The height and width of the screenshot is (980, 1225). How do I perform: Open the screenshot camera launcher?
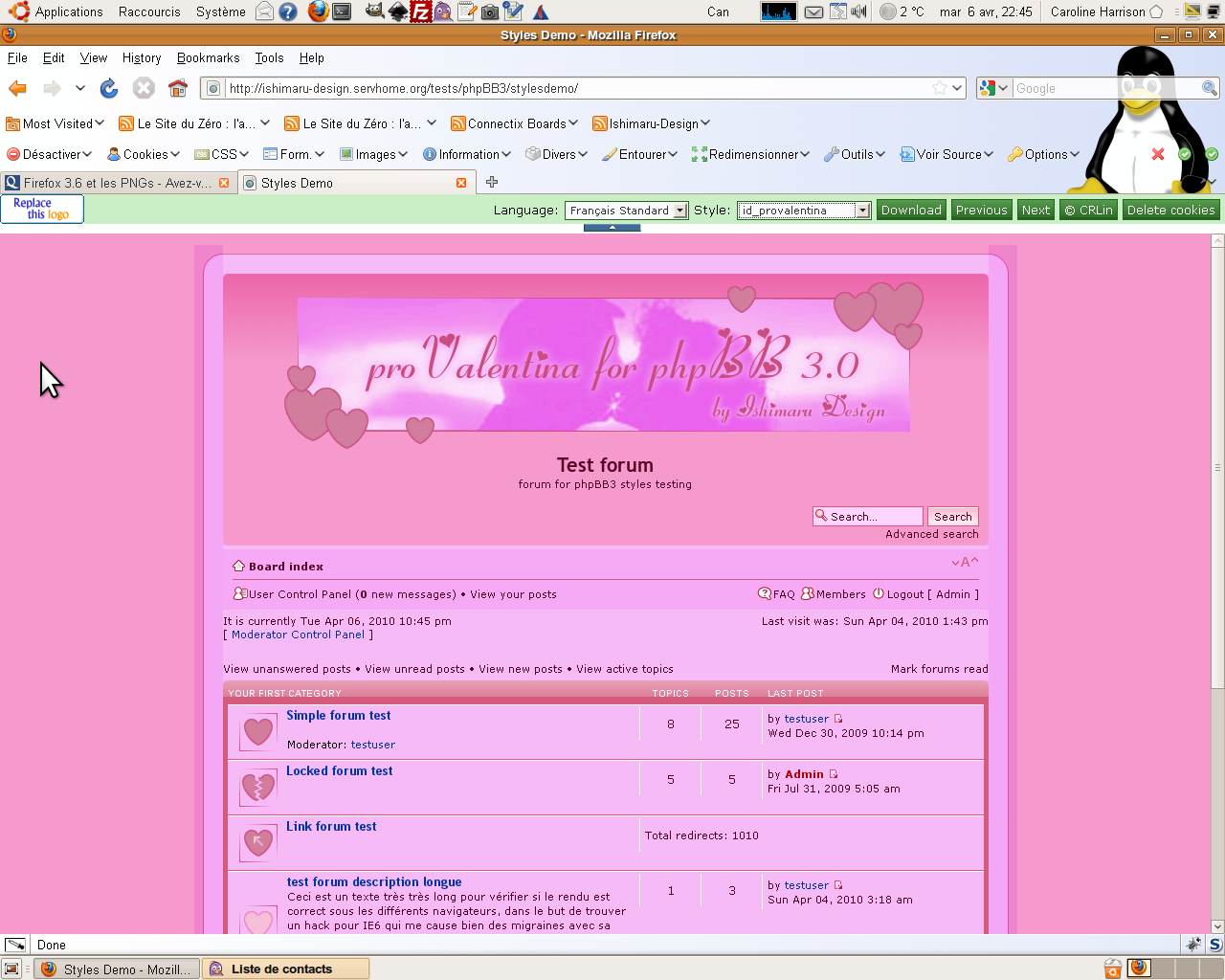489,11
